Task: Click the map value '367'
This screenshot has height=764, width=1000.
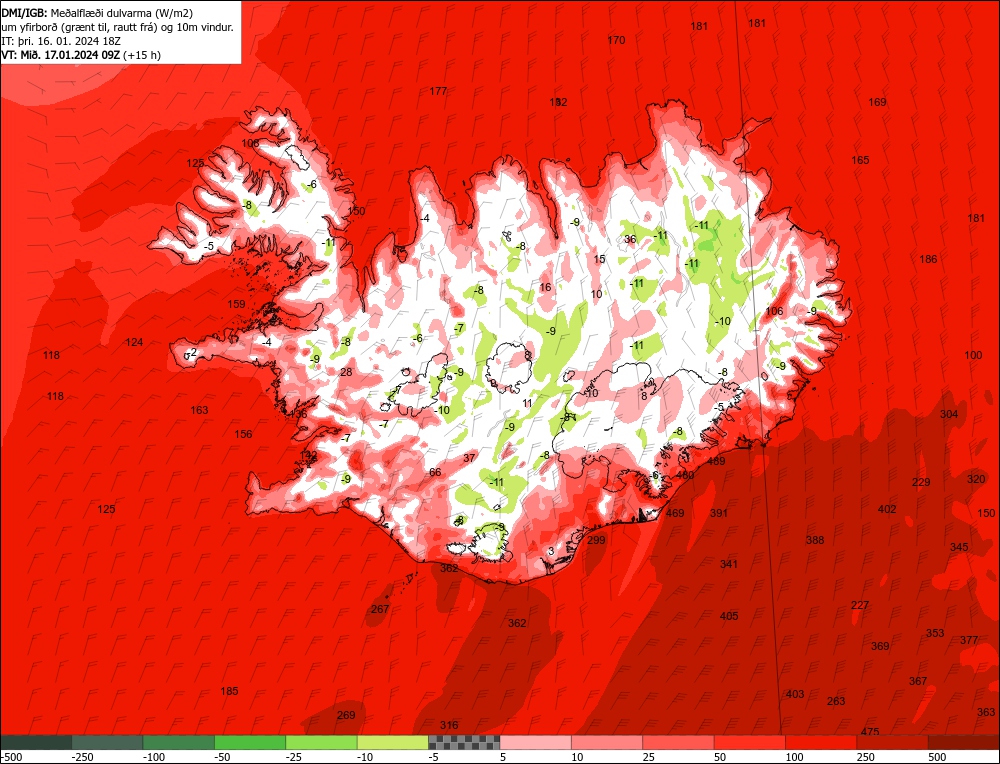Action: click(x=918, y=681)
